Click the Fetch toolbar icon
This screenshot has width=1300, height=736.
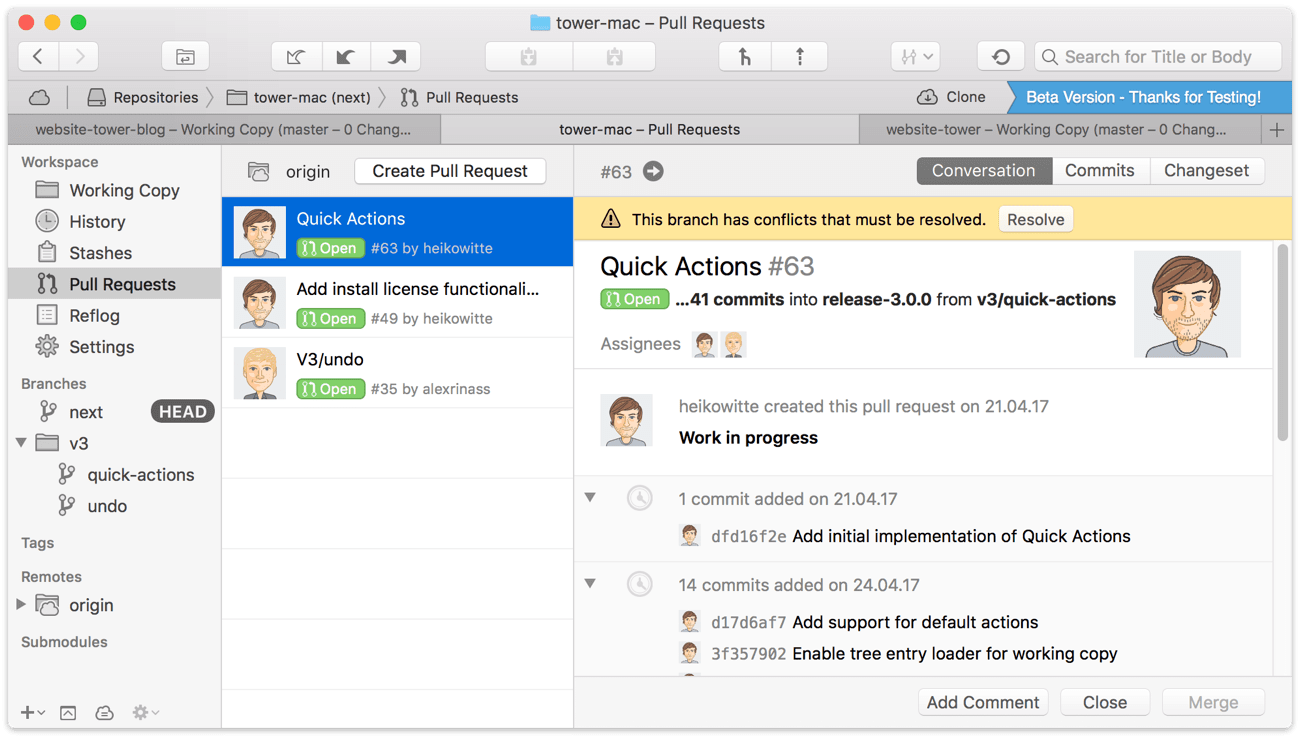pyautogui.click(x=296, y=57)
